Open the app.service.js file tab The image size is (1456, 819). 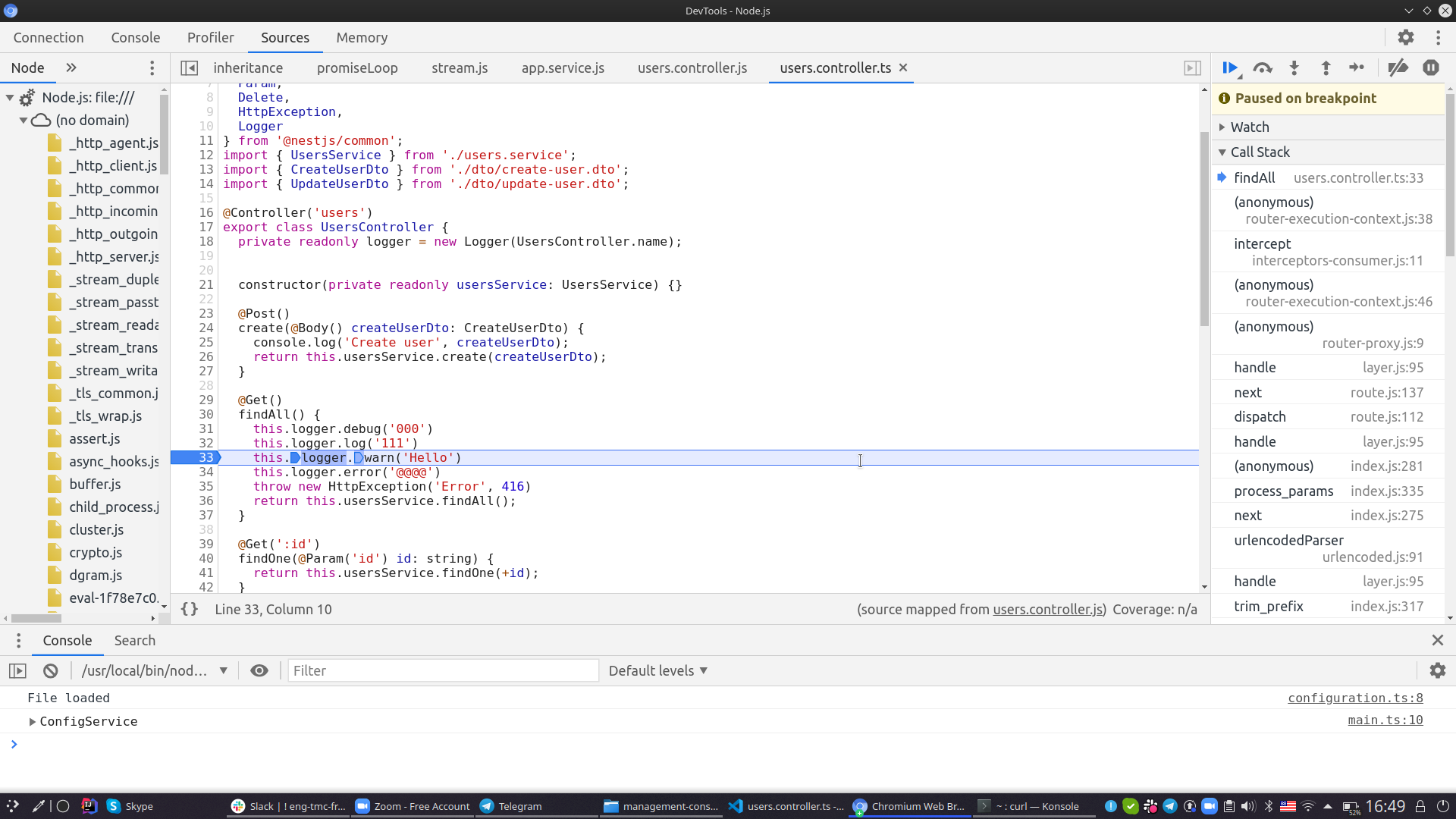[563, 67]
